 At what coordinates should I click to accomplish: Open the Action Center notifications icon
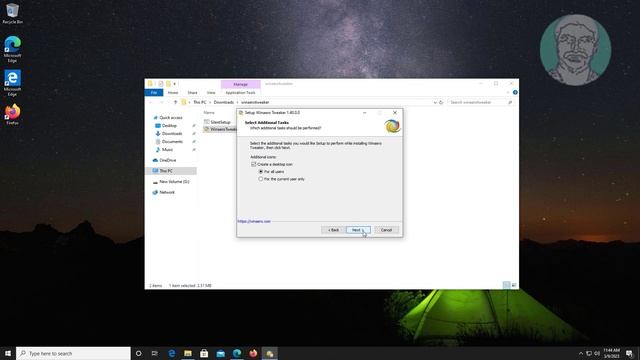click(629, 353)
